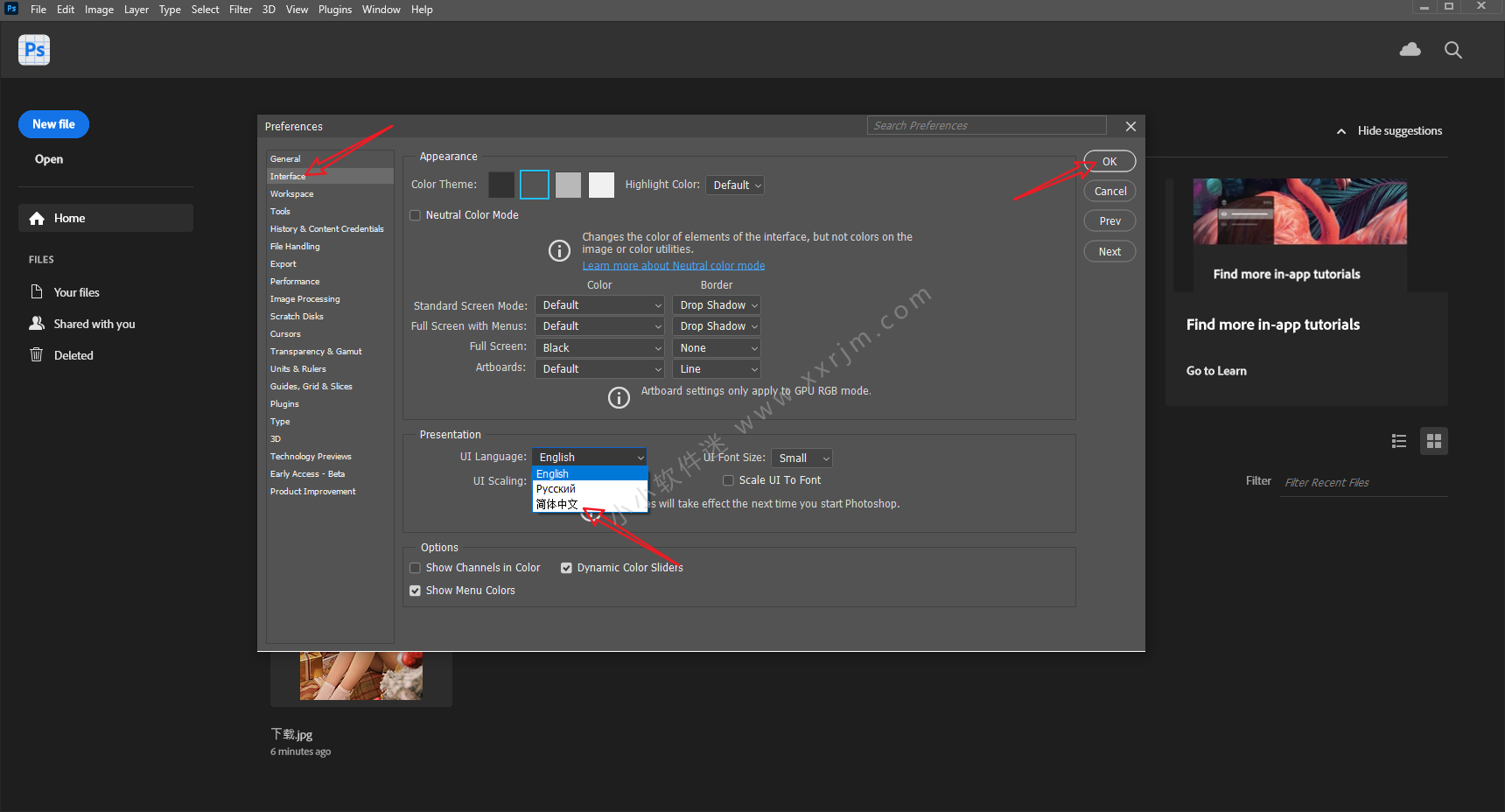Click the Artboard settings info icon
This screenshot has height=812, width=1505.
pos(619,398)
